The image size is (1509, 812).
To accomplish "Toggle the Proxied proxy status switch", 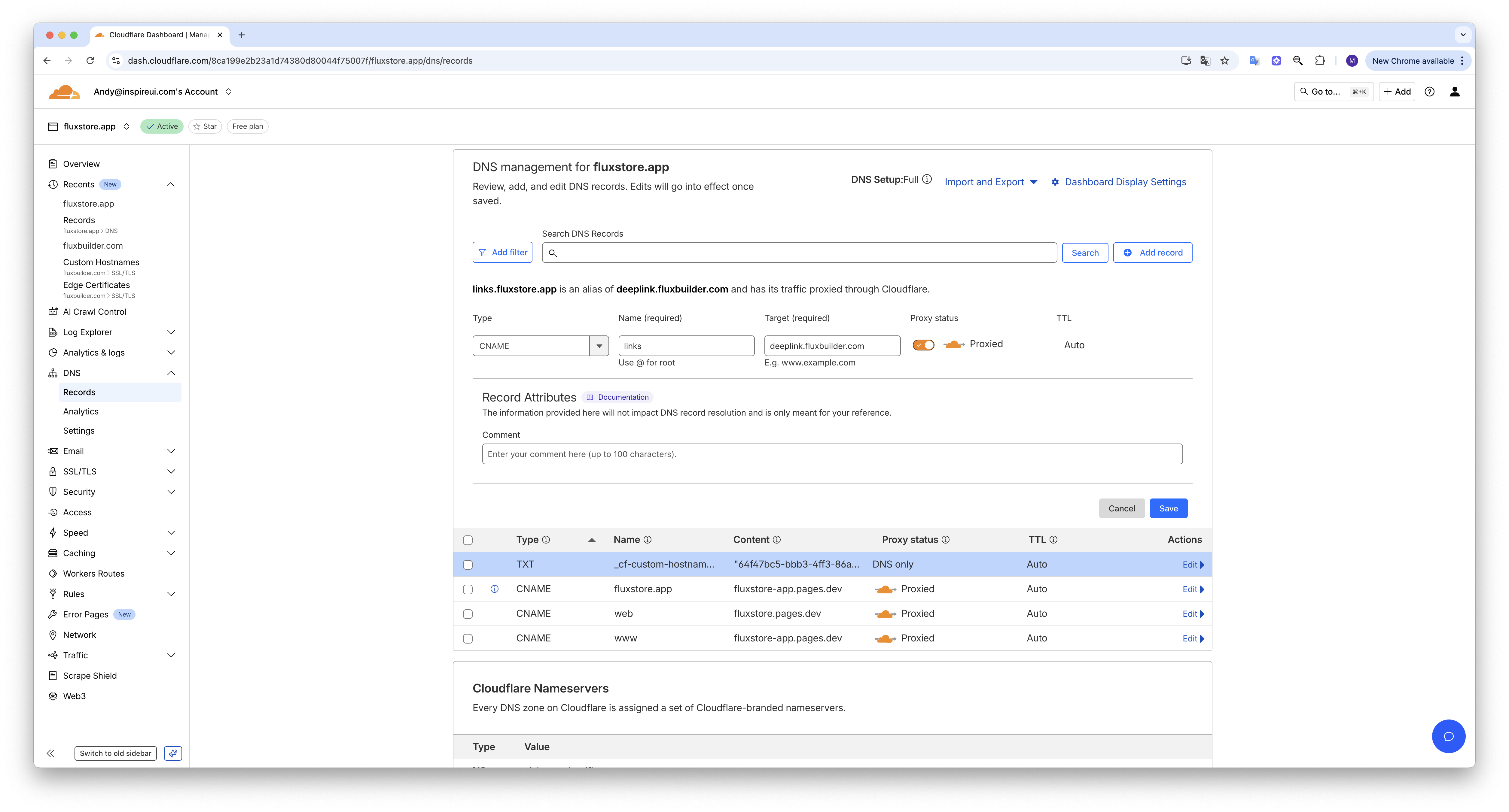I will pyautogui.click(x=923, y=345).
